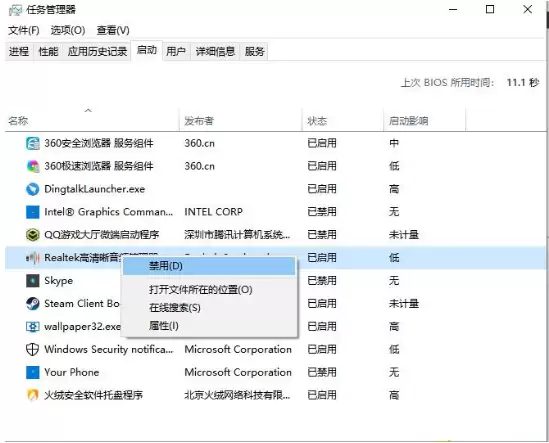The width and height of the screenshot is (549, 443).
Task: Click the QQ游戏大厅微端启动程序 icon
Action: [x=33, y=235]
